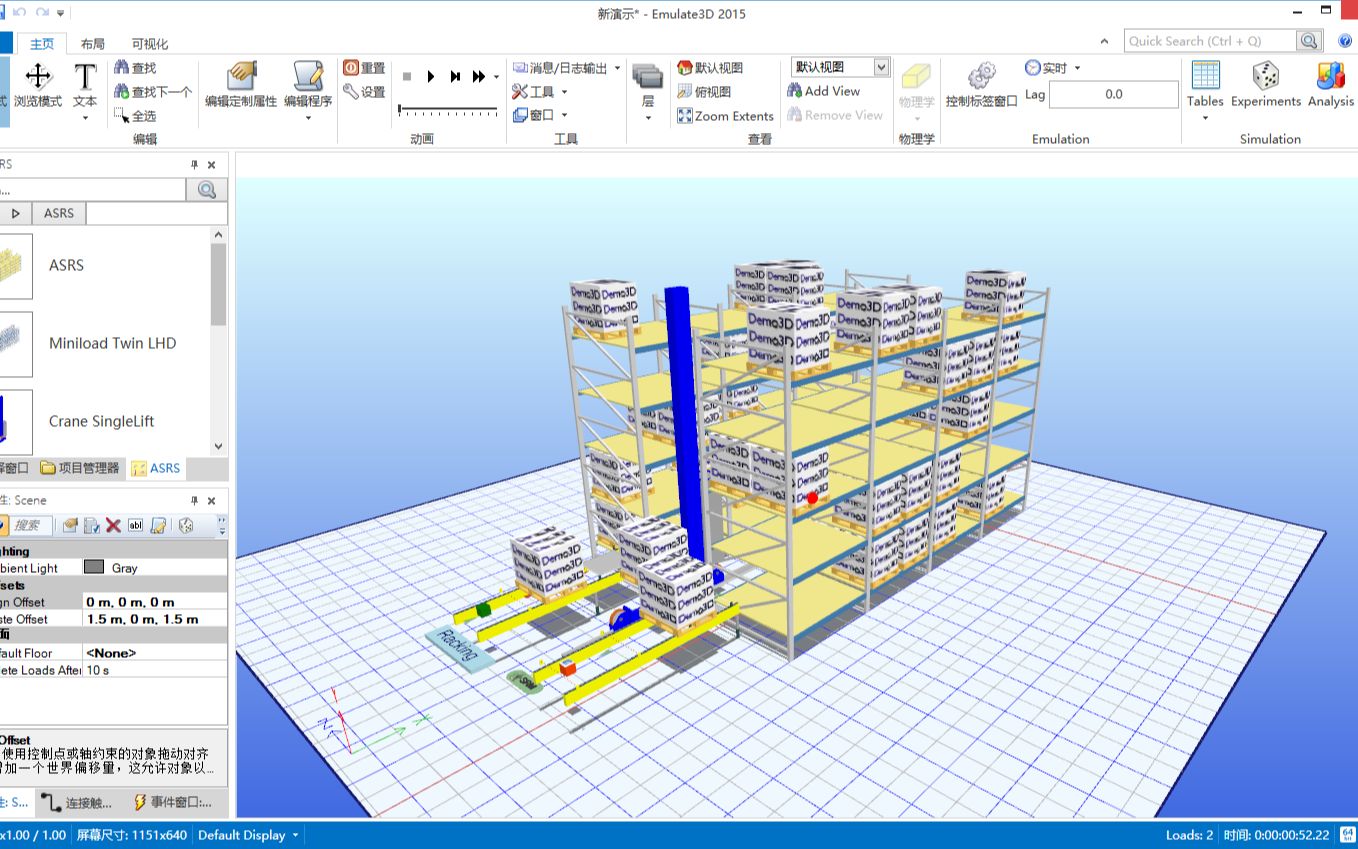The height and width of the screenshot is (849, 1358).
Task: Click the catalog breadcrumb arrow
Action: (x=15, y=213)
